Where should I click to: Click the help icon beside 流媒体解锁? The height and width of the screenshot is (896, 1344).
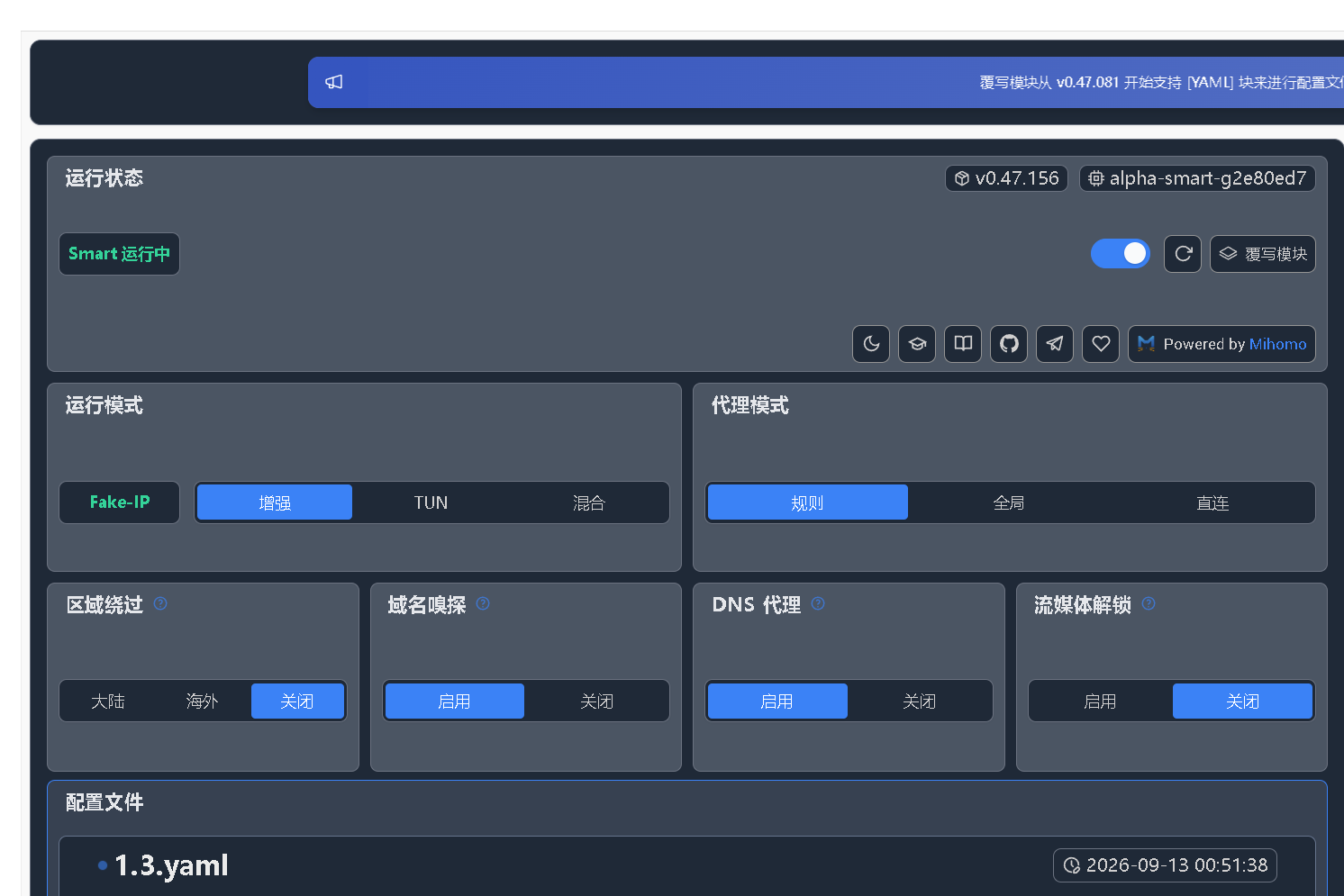1149,603
